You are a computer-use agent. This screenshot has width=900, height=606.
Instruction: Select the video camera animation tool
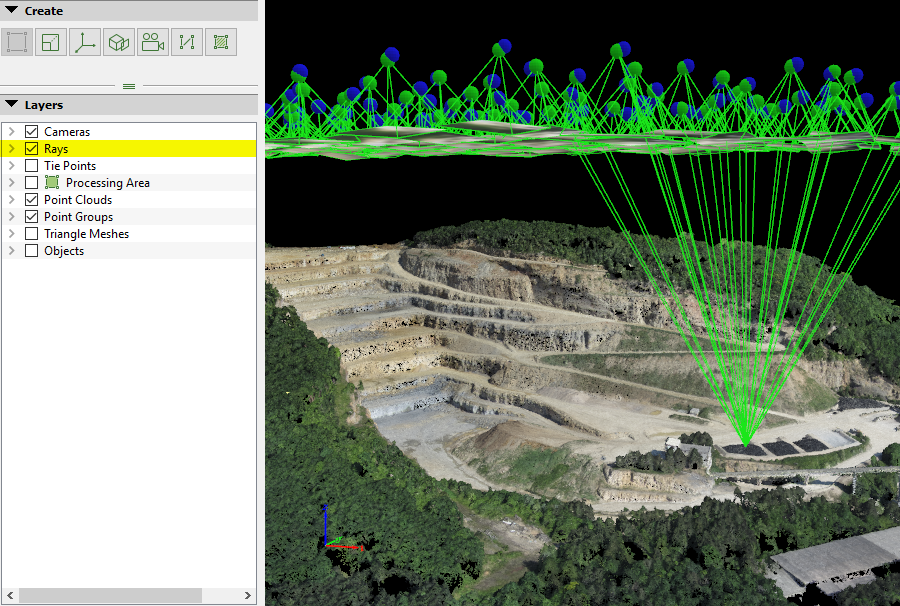tap(153, 42)
